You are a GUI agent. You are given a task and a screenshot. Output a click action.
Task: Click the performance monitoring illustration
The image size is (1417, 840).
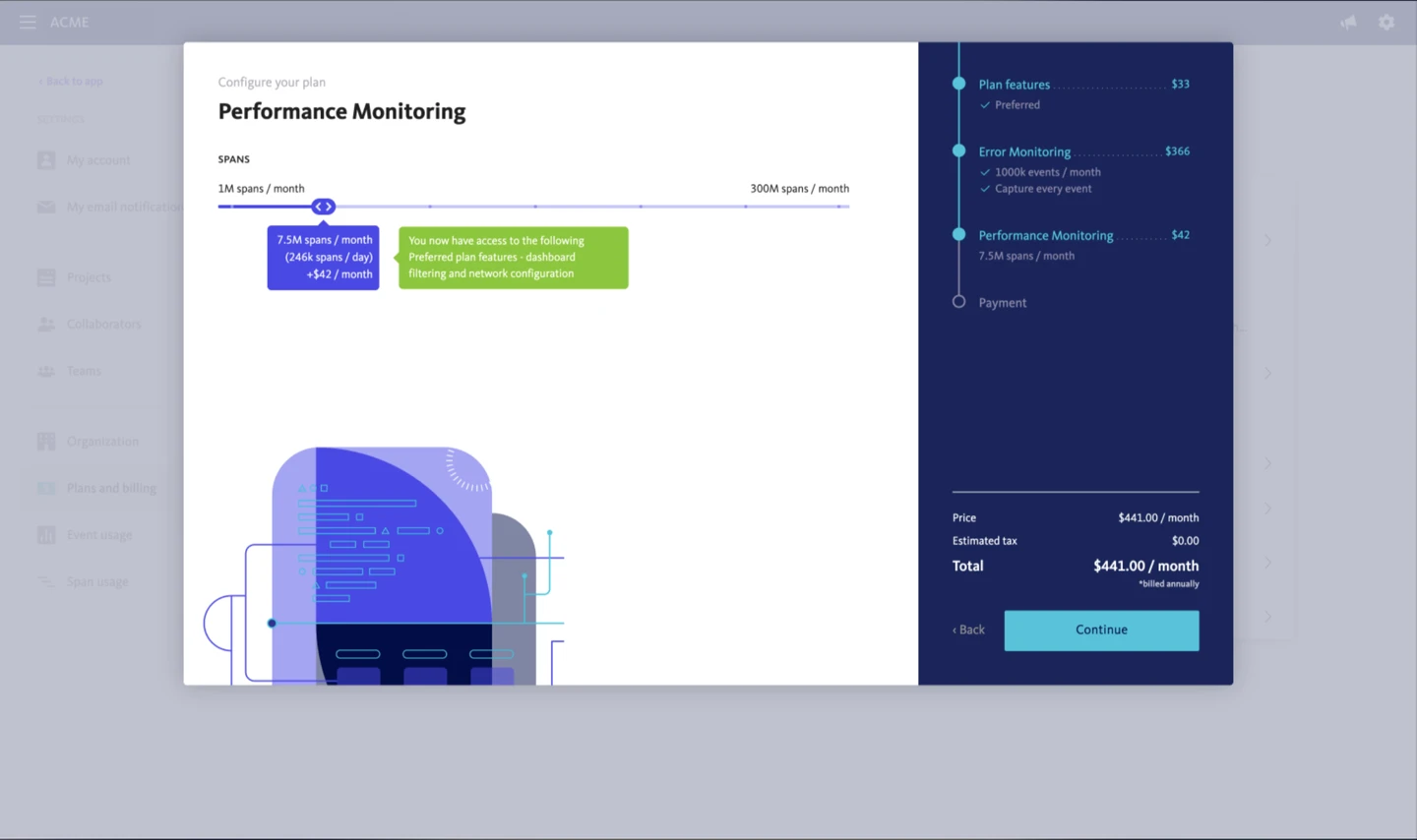(x=384, y=566)
